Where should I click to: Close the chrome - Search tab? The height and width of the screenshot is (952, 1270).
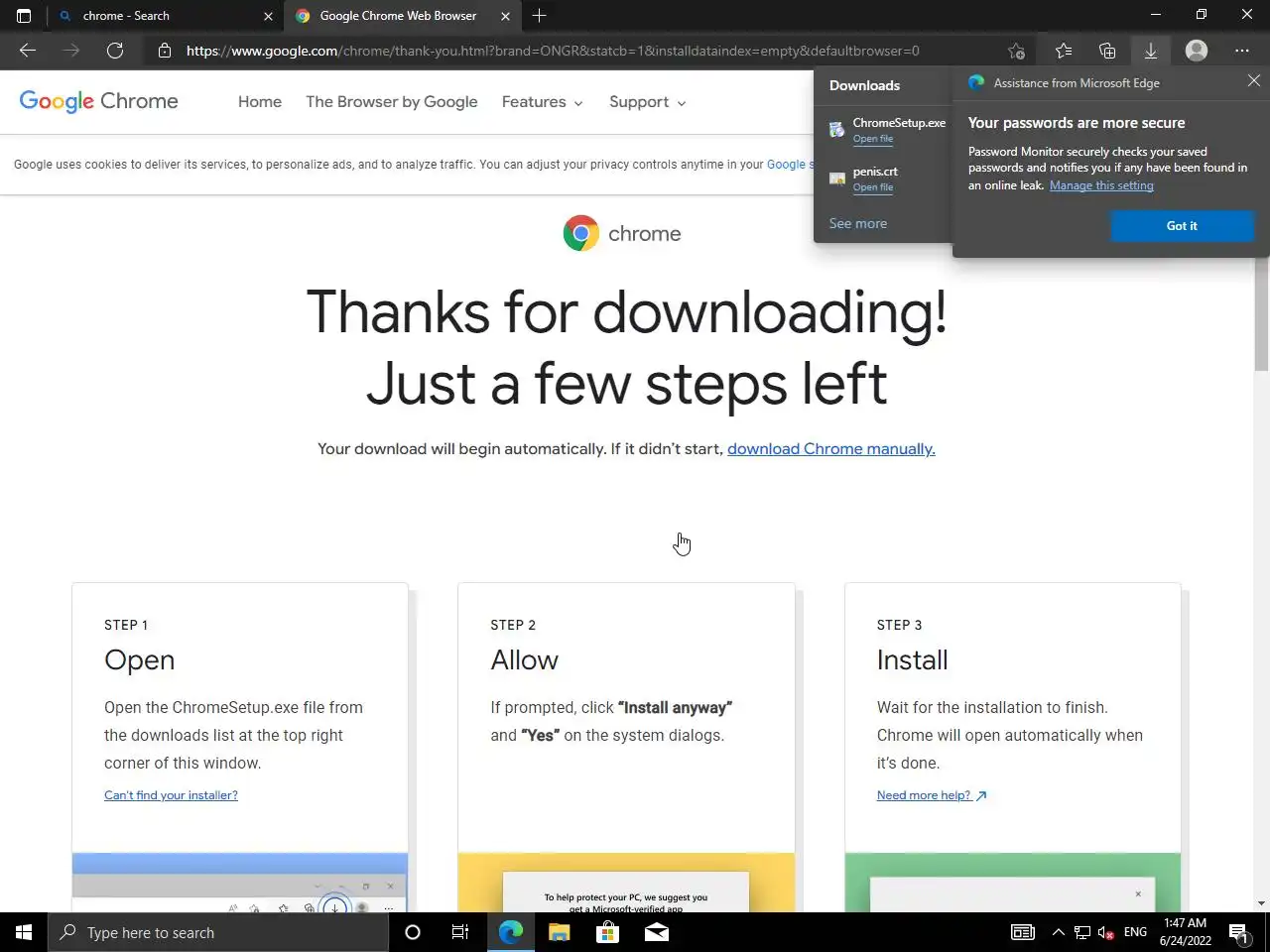[268, 16]
